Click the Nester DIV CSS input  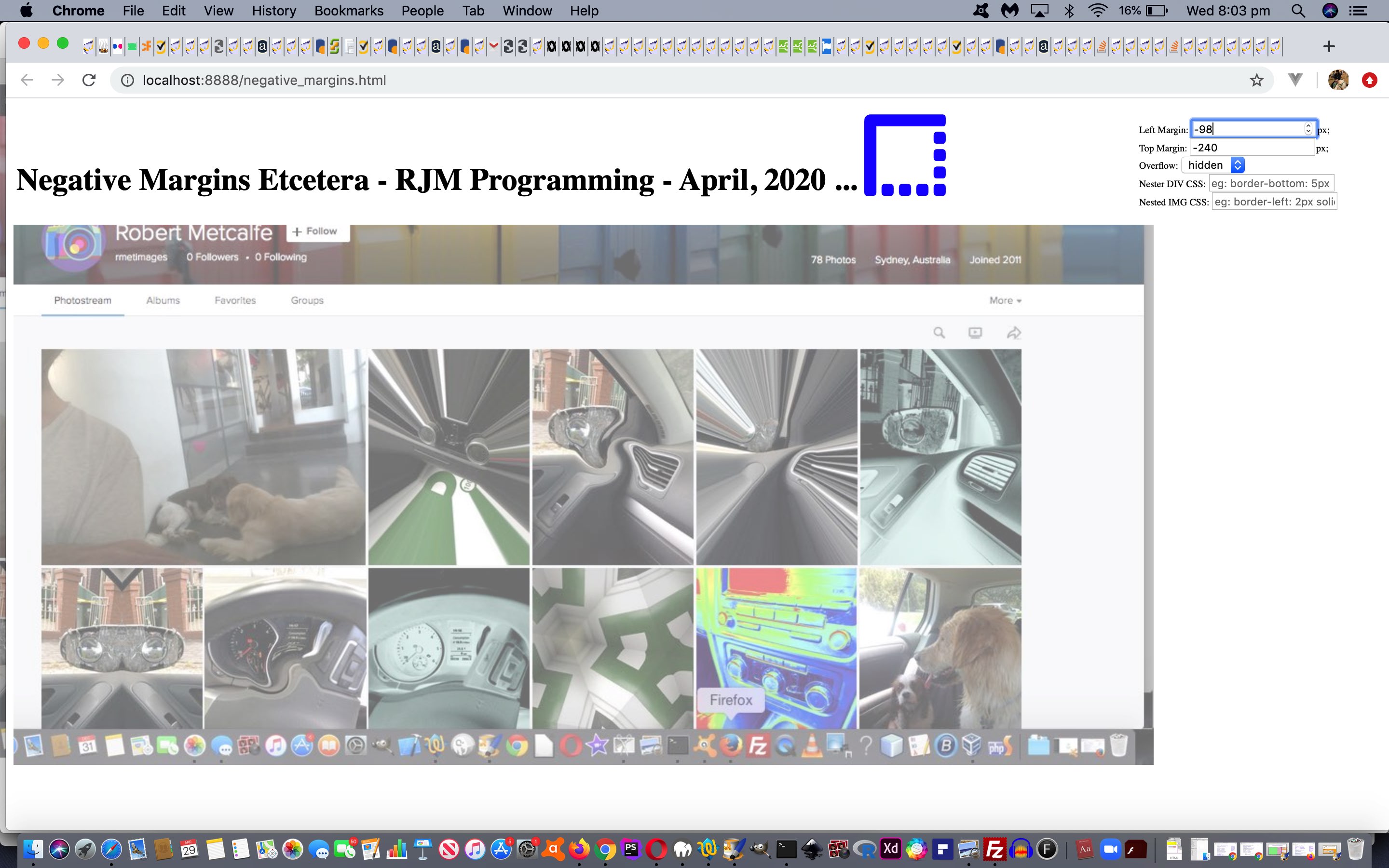pos(1271,183)
